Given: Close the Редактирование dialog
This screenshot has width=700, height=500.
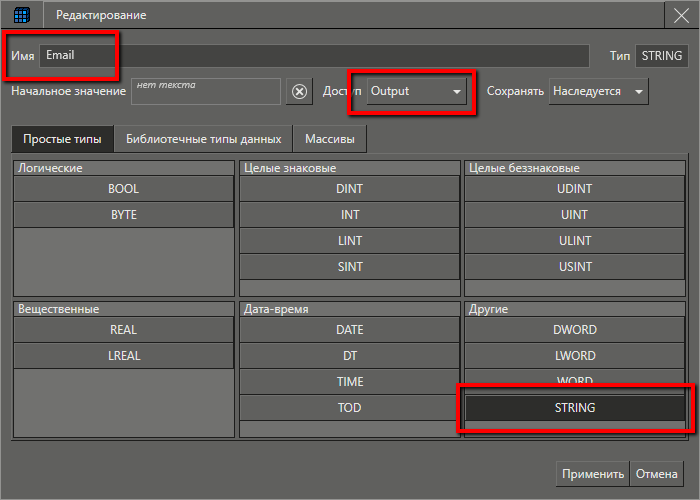Looking at the screenshot, I should pyautogui.click(x=680, y=15).
